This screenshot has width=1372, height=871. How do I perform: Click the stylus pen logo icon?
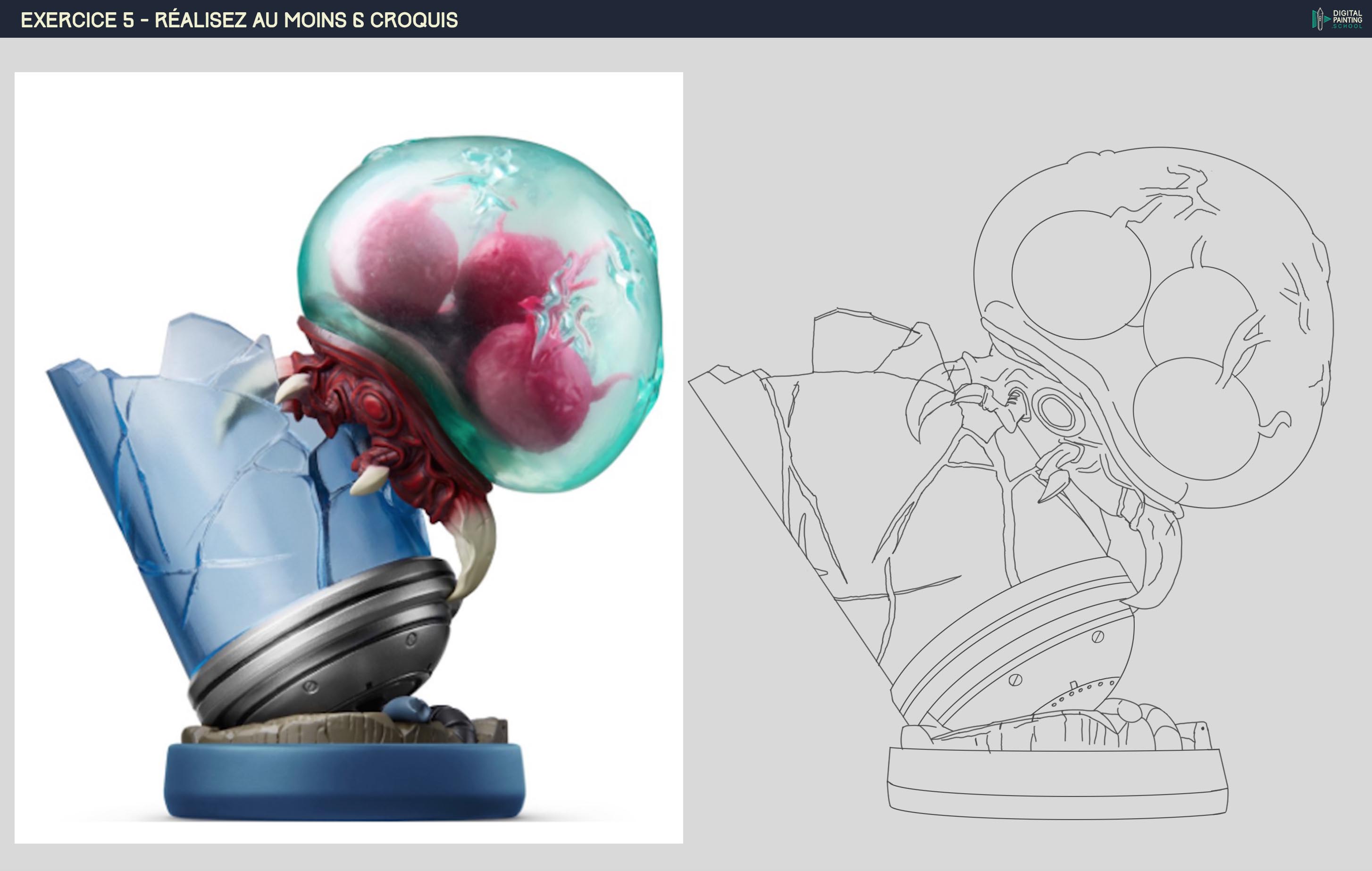coord(1320,19)
